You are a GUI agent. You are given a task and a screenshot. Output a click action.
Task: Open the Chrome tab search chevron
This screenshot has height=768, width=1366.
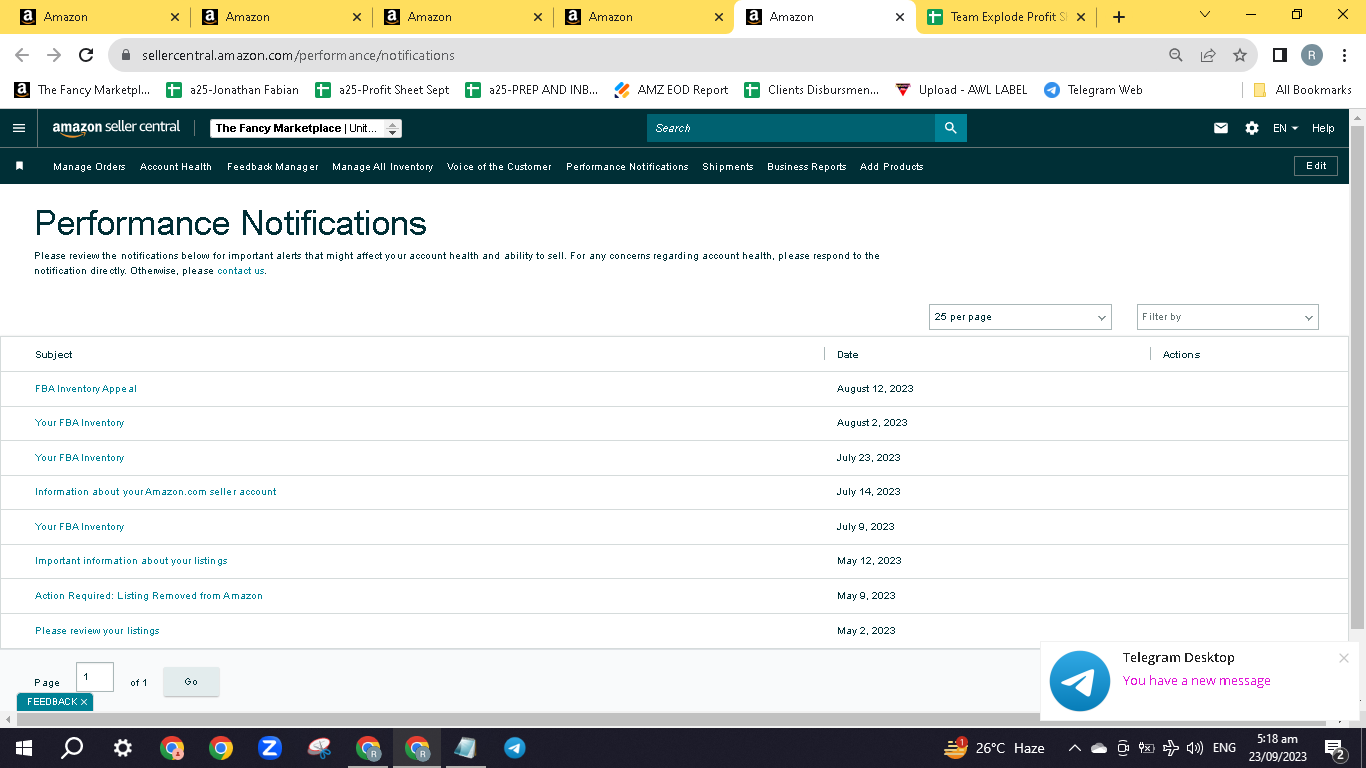click(1205, 15)
